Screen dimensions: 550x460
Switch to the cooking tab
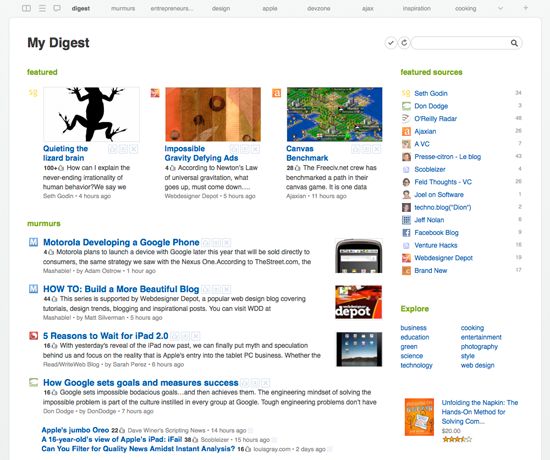pyautogui.click(x=465, y=8)
